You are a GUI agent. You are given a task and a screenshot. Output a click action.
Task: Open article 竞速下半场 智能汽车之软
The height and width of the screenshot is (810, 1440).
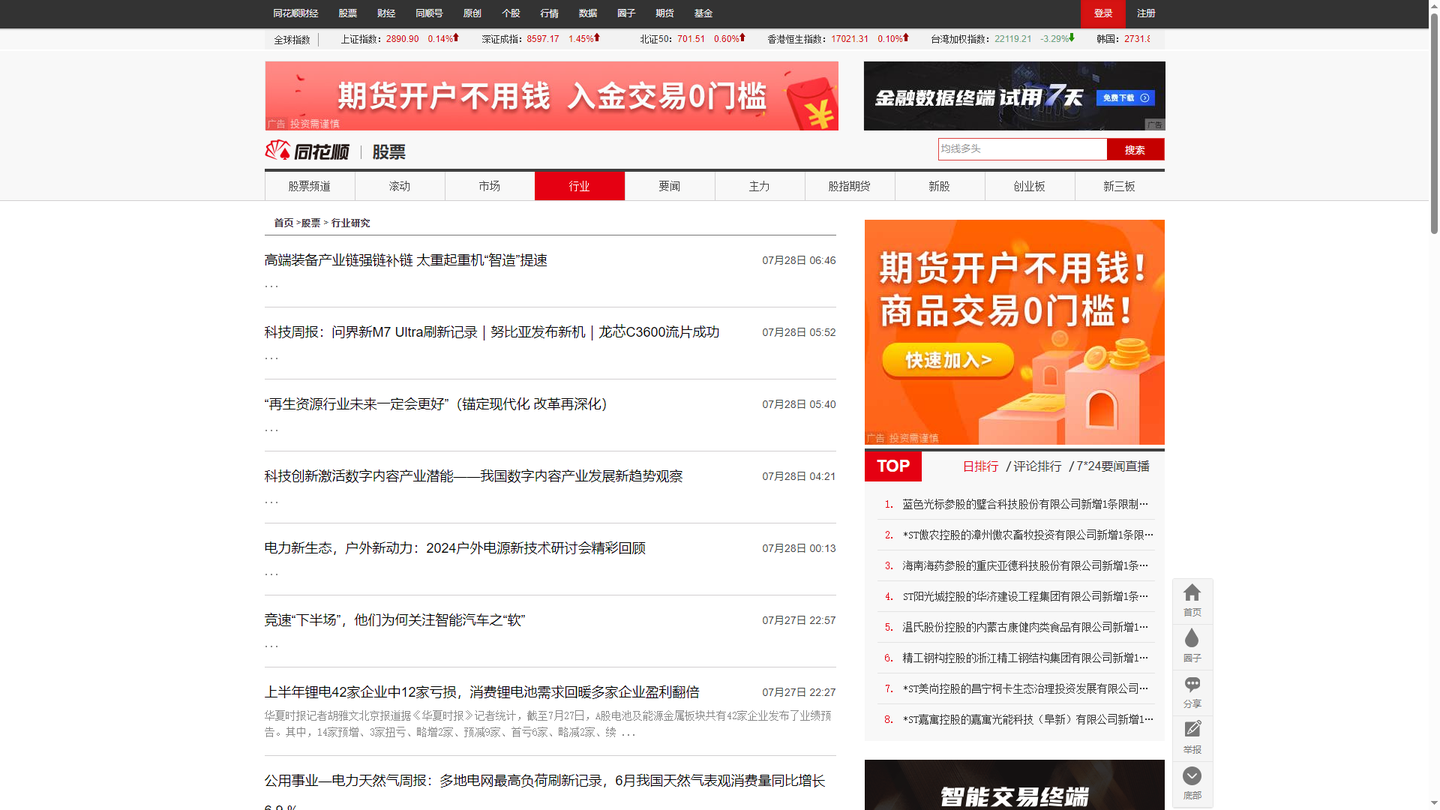[x=395, y=620]
